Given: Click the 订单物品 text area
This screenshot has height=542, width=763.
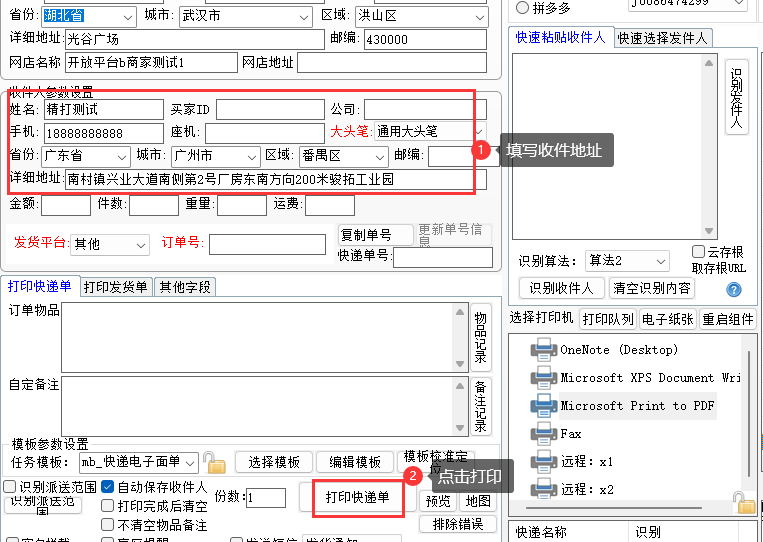Looking at the screenshot, I should [x=263, y=335].
